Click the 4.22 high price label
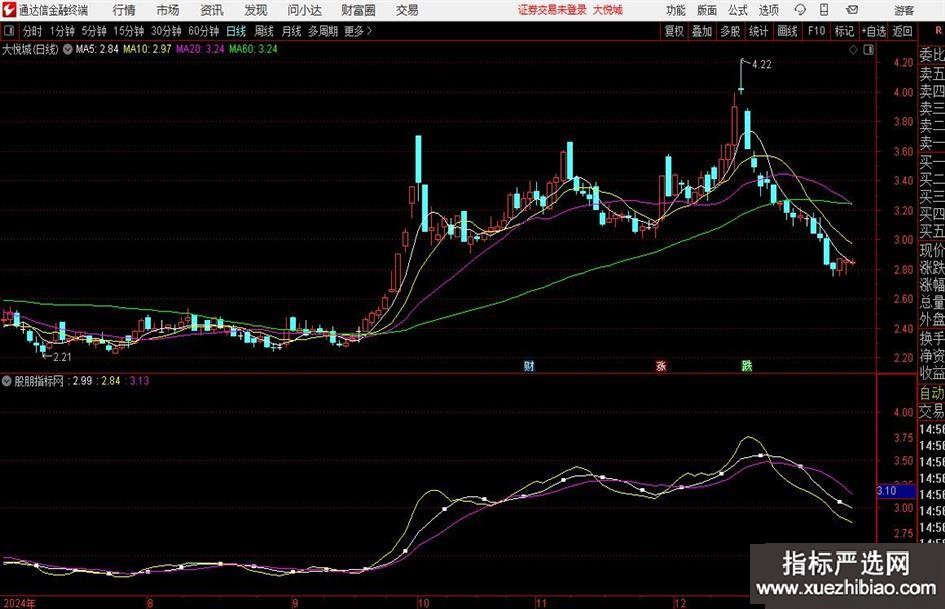The image size is (945, 609). 762,65
